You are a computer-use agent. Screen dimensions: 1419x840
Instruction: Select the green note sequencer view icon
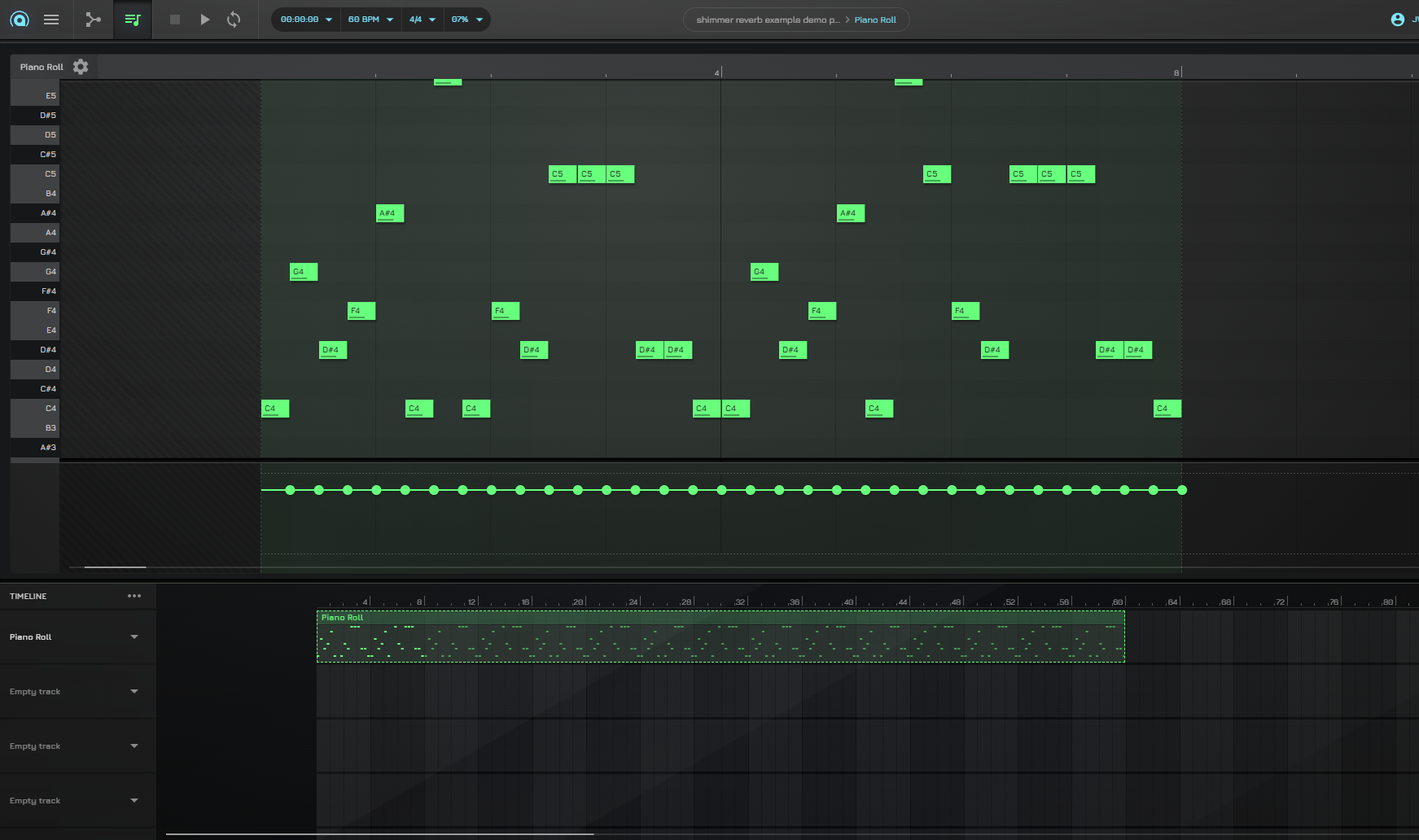[133, 20]
